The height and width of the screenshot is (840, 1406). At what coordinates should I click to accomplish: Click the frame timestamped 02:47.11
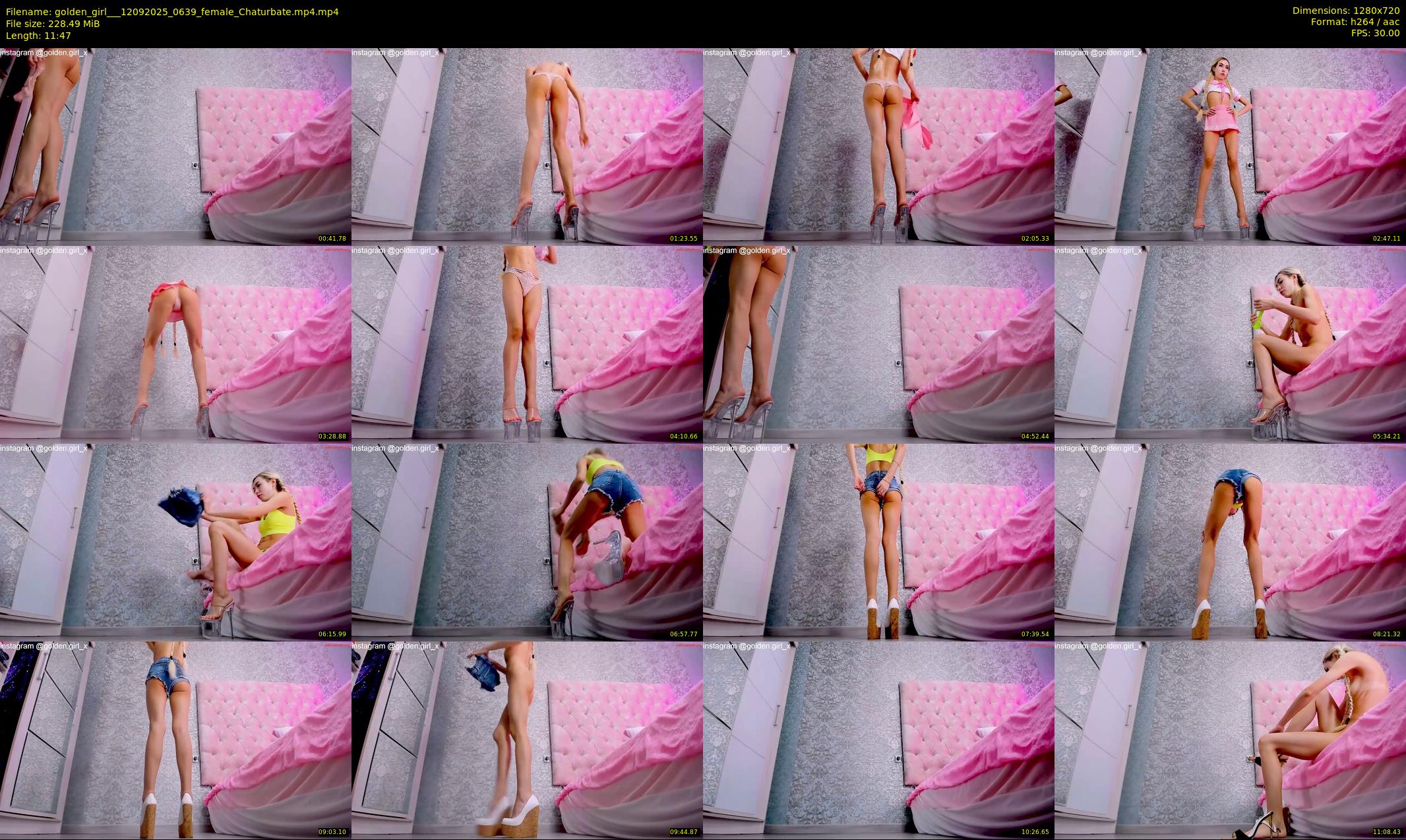[1230, 146]
